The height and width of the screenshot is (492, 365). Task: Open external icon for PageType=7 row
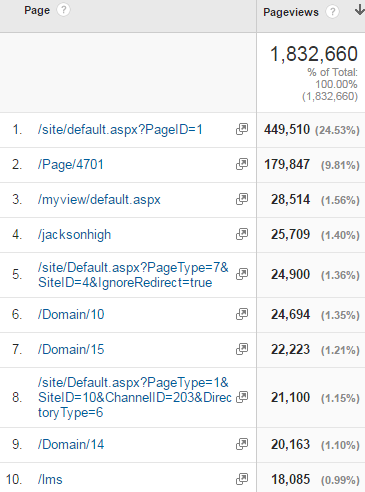(x=242, y=274)
